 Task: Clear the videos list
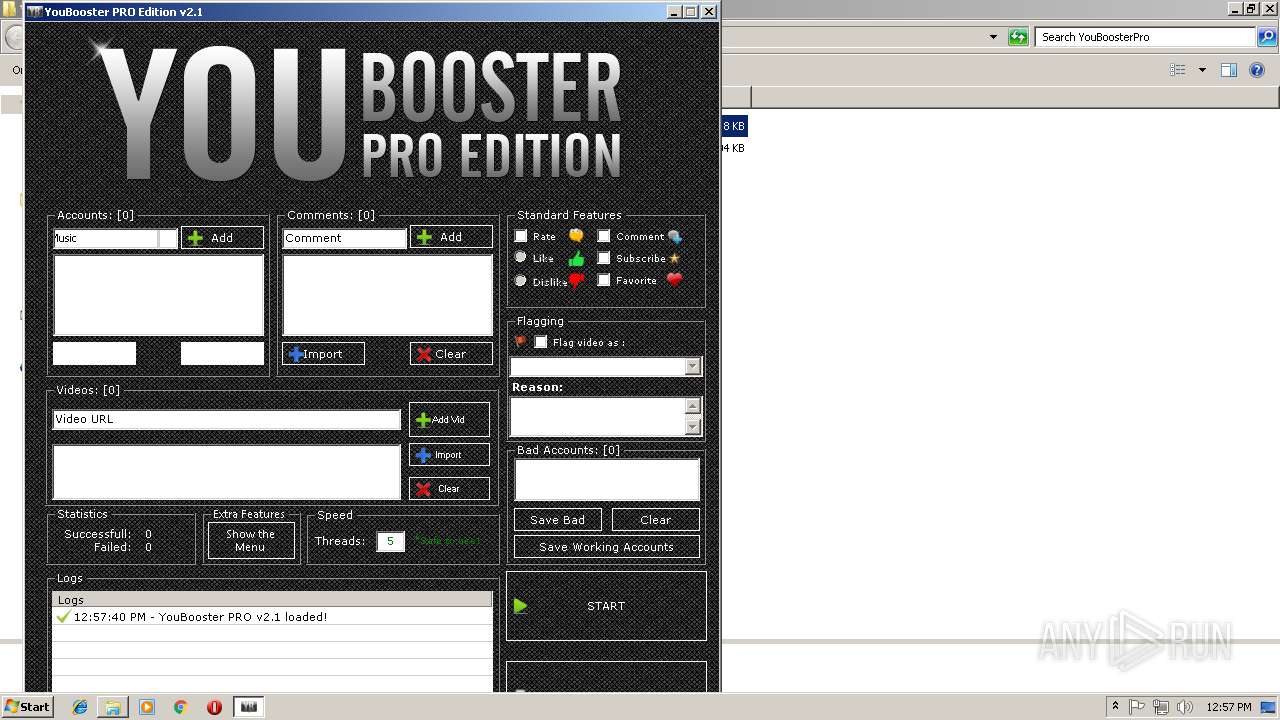[449, 489]
